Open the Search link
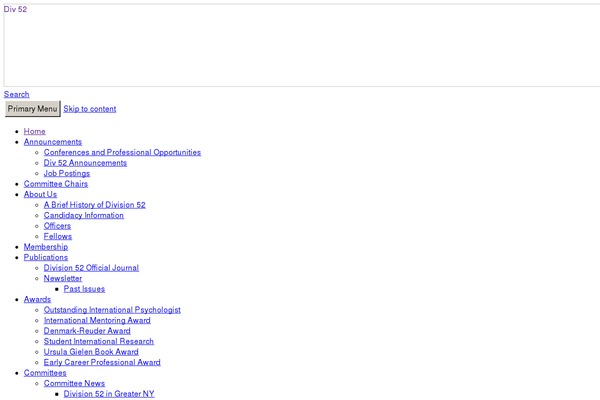The height and width of the screenshot is (400, 600). [x=16, y=94]
